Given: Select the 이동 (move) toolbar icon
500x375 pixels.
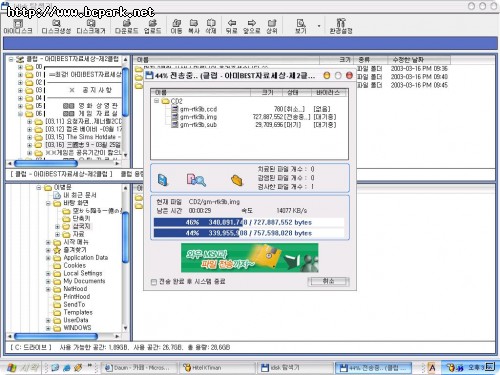Looking at the screenshot, I should (176, 23).
